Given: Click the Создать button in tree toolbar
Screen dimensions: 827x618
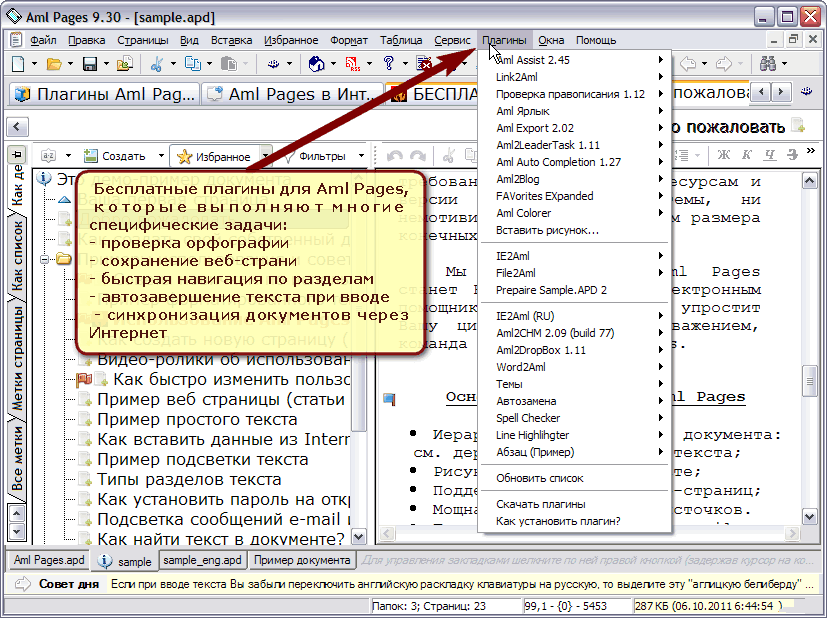Looking at the screenshot, I should (115, 156).
